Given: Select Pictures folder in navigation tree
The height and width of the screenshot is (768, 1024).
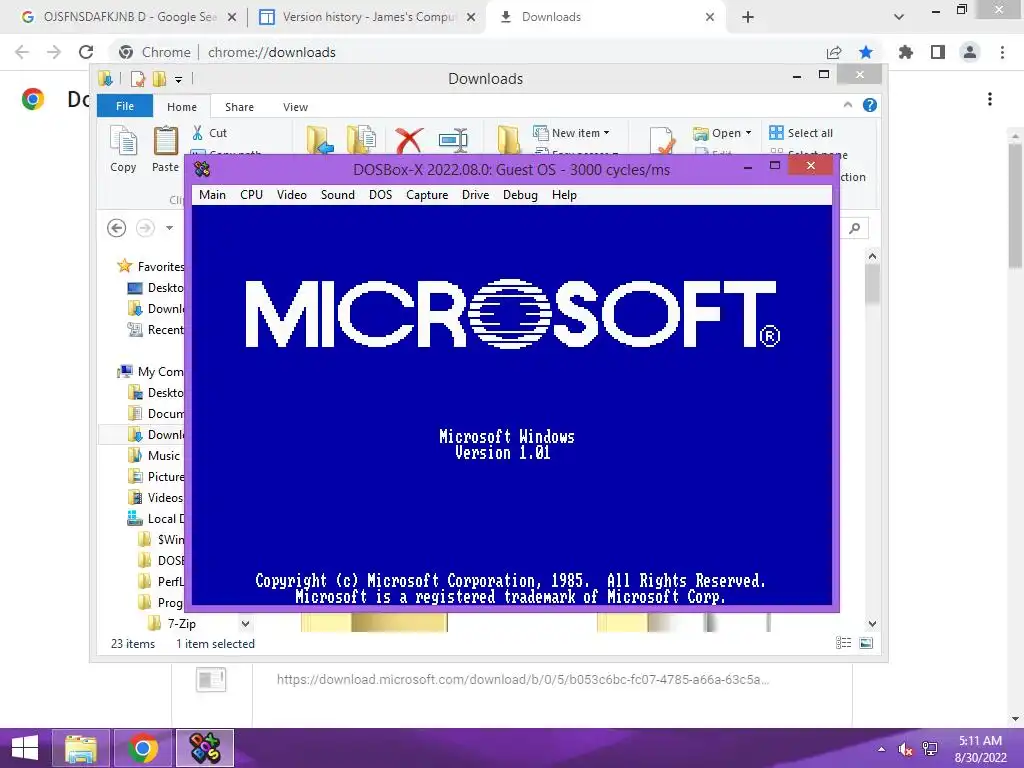Looking at the screenshot, I should (x=156, y=477).
